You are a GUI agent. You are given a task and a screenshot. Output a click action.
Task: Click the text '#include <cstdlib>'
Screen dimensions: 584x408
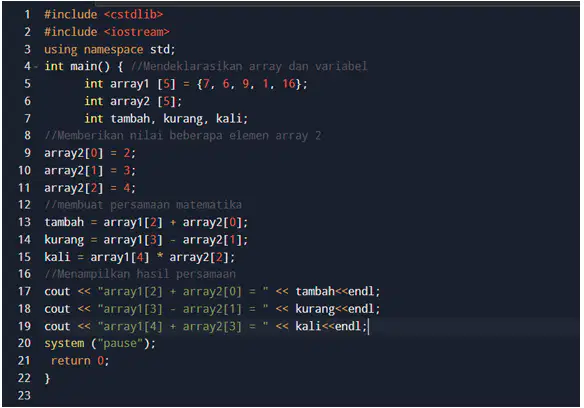(104, 15)
